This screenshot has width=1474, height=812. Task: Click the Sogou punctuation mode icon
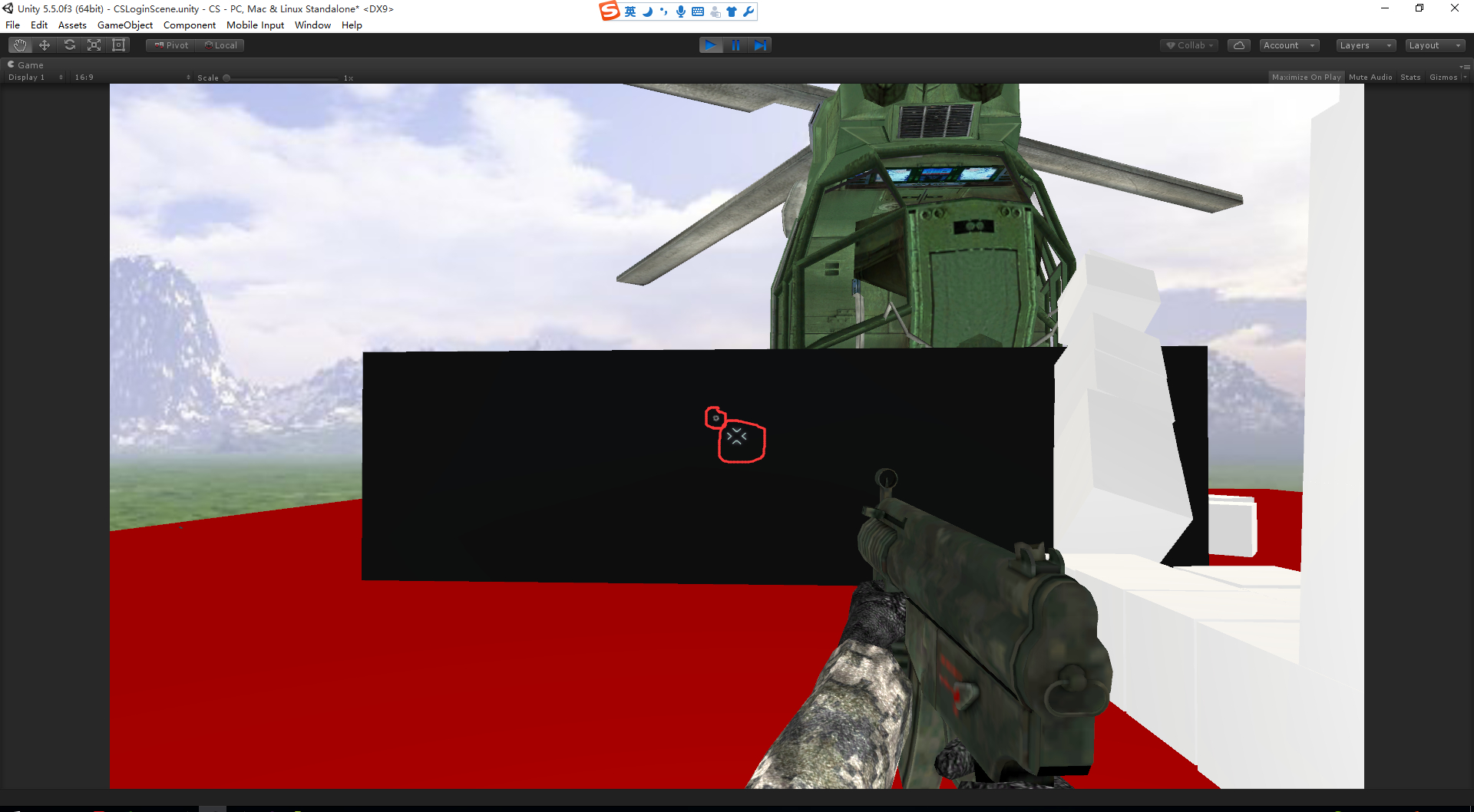pyautogui.click(x=664, y=12)
